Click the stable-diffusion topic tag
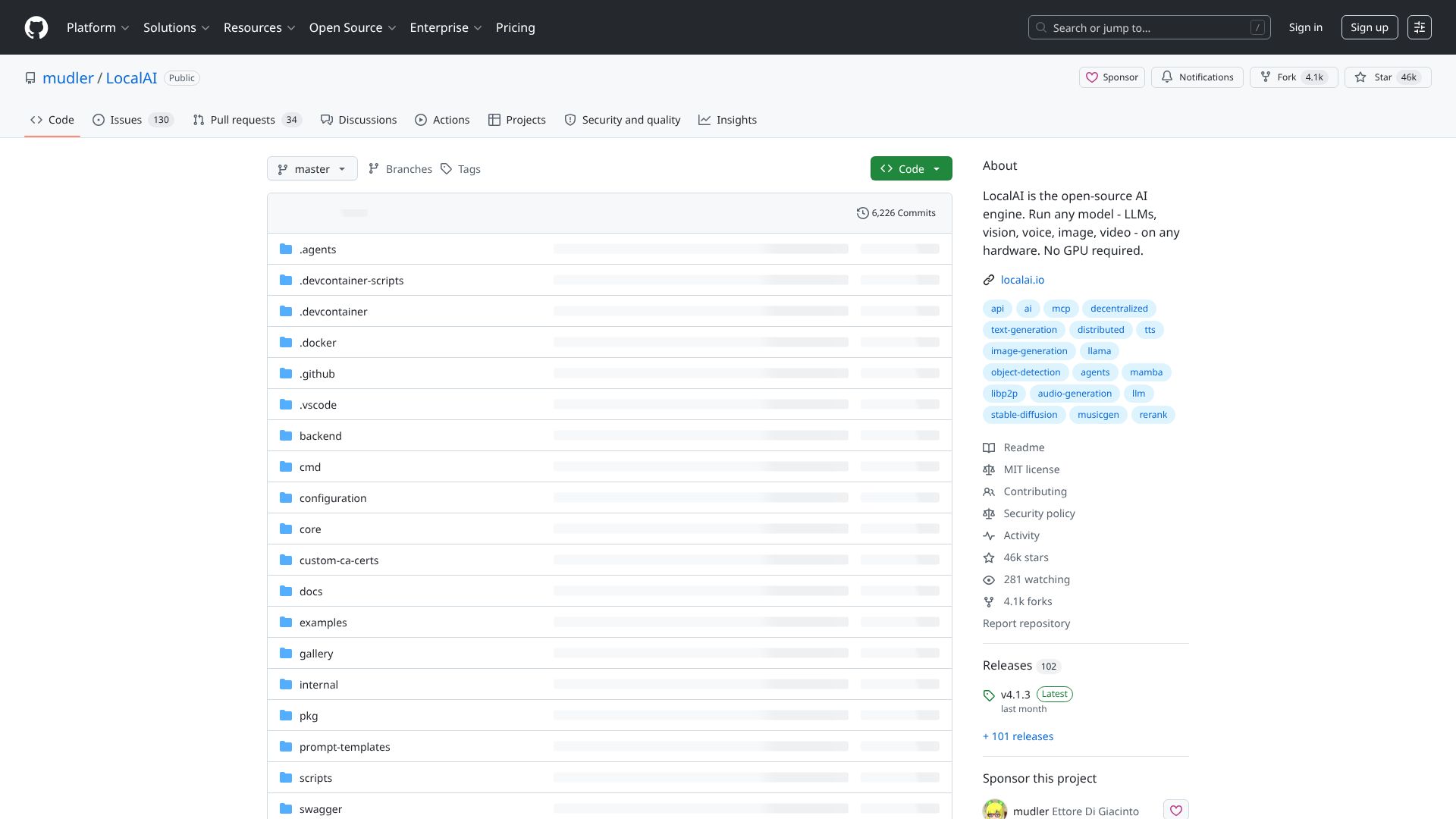The image size is (1456, 819). click(x=1024, y=415)
